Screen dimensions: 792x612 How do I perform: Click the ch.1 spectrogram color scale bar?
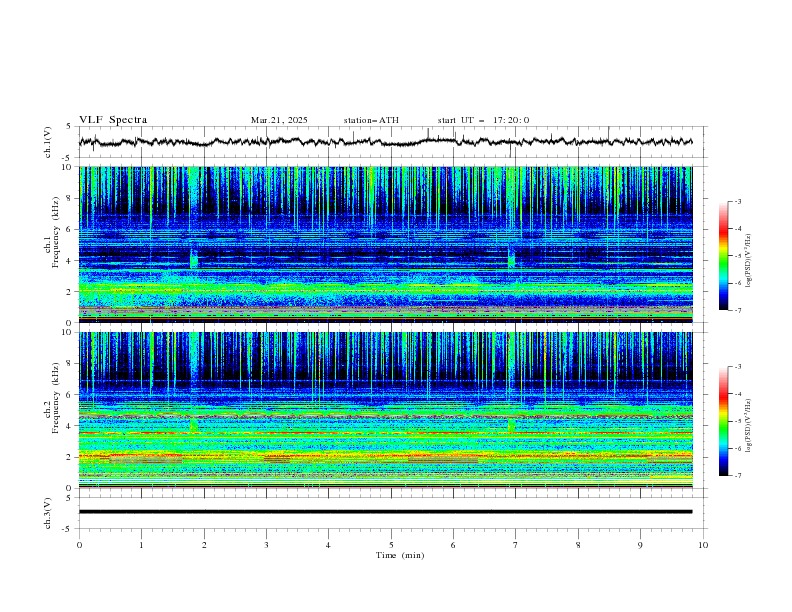click(723, 255)
